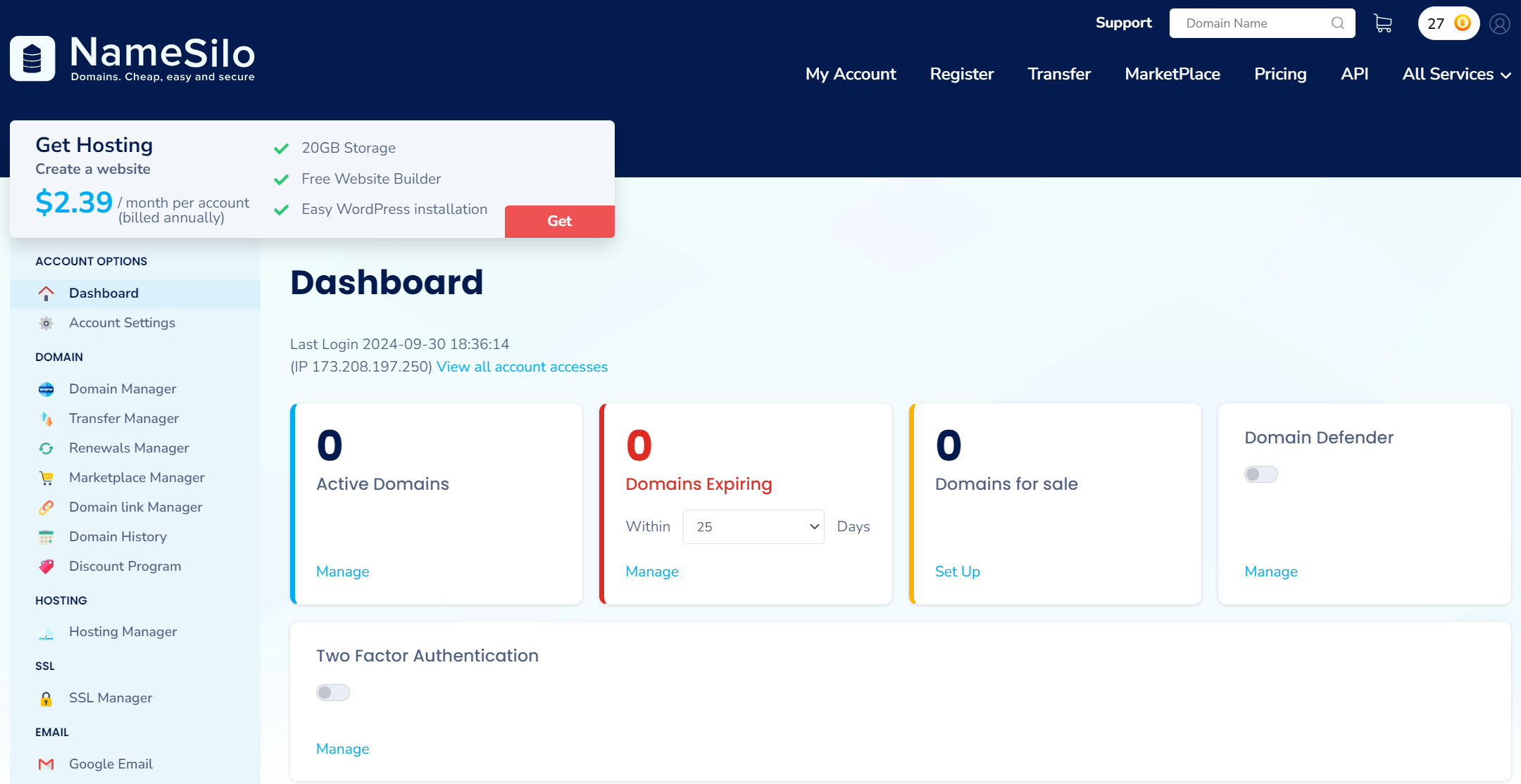Open Marketplace Manager sidebar icon
The height and width of the screenshot is (784, 1521).
(x=46, y=477)
